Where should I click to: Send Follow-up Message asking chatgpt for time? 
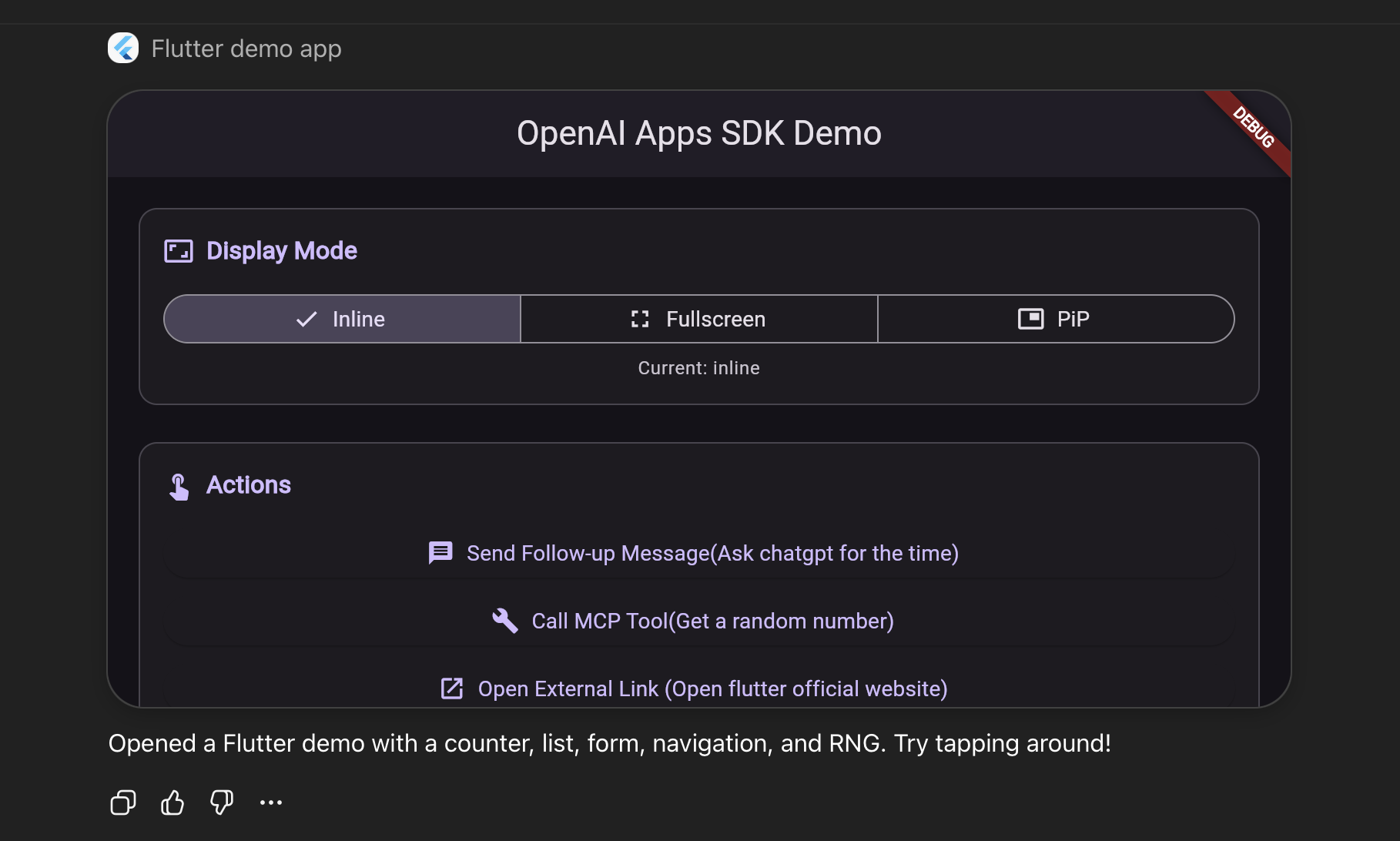tap(699, 553)
